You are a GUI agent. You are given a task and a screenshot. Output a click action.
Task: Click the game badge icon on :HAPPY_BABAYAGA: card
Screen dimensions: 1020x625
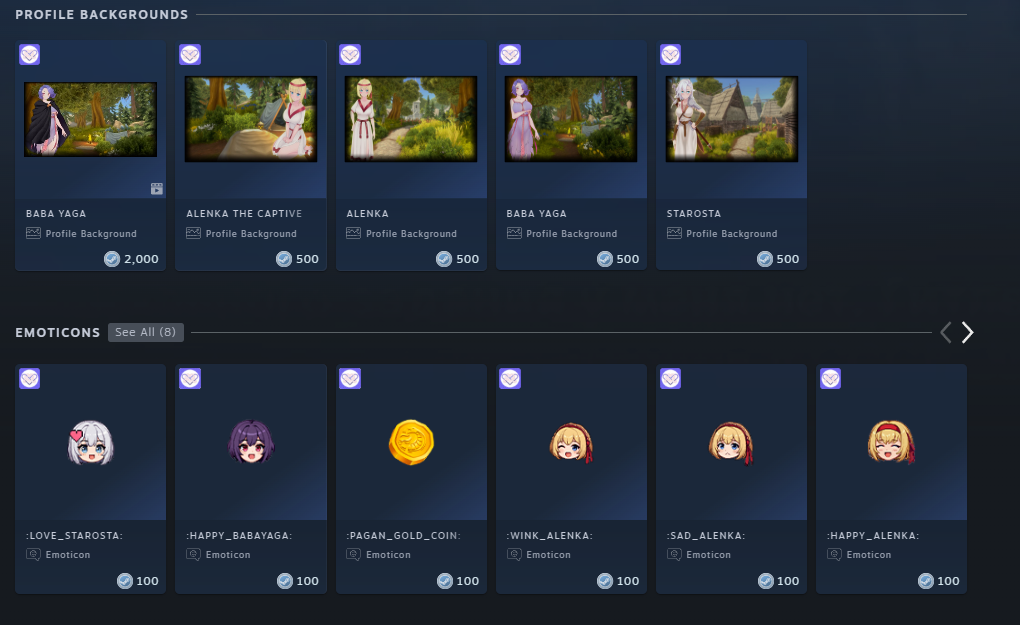[x=190, y=379]
